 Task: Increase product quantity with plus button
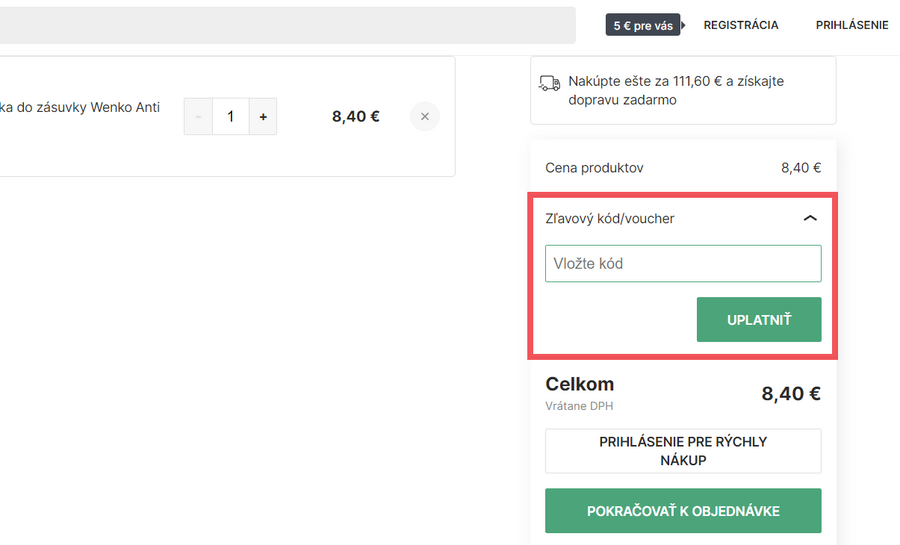click(263, 117)
